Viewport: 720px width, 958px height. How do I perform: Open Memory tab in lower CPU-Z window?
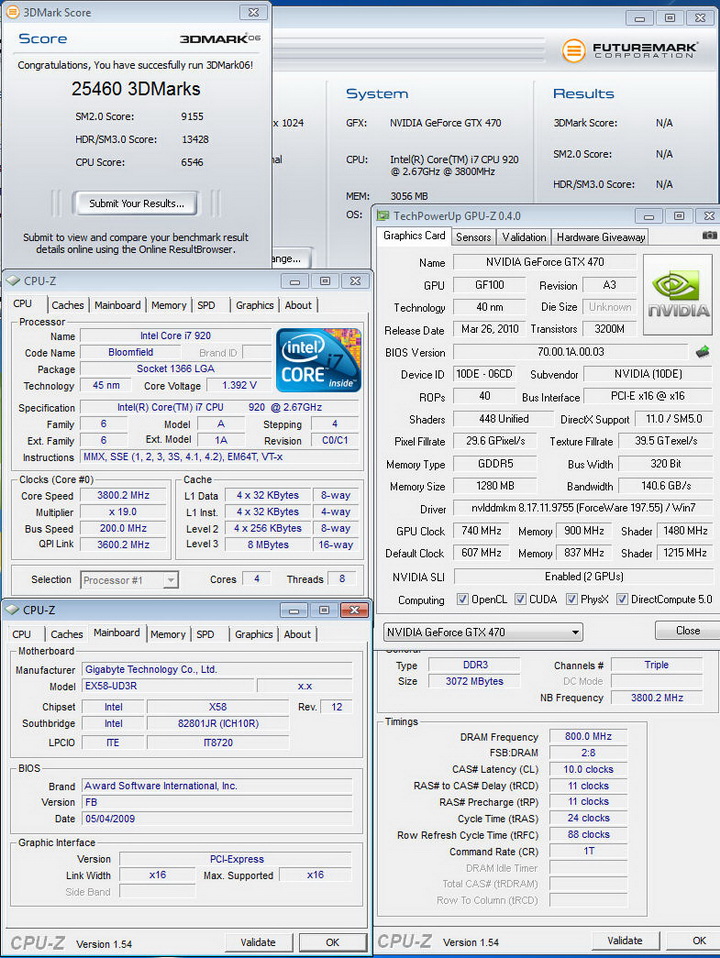click(x=167, y=634)
